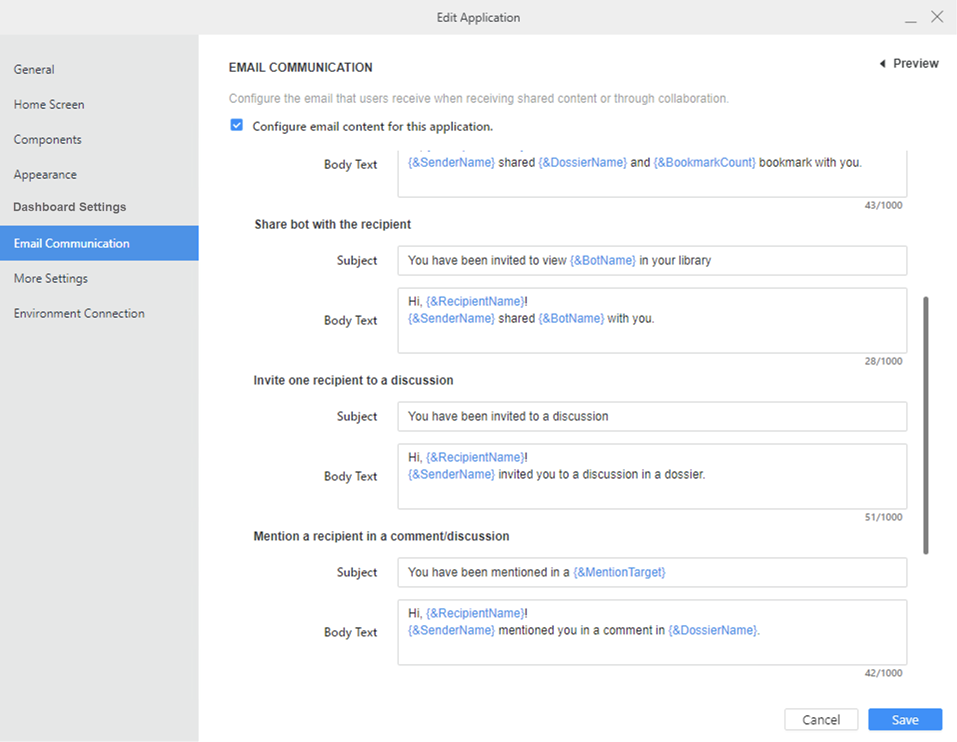
Task: Click the mention comment Body Text box
Action: (651, 632)
